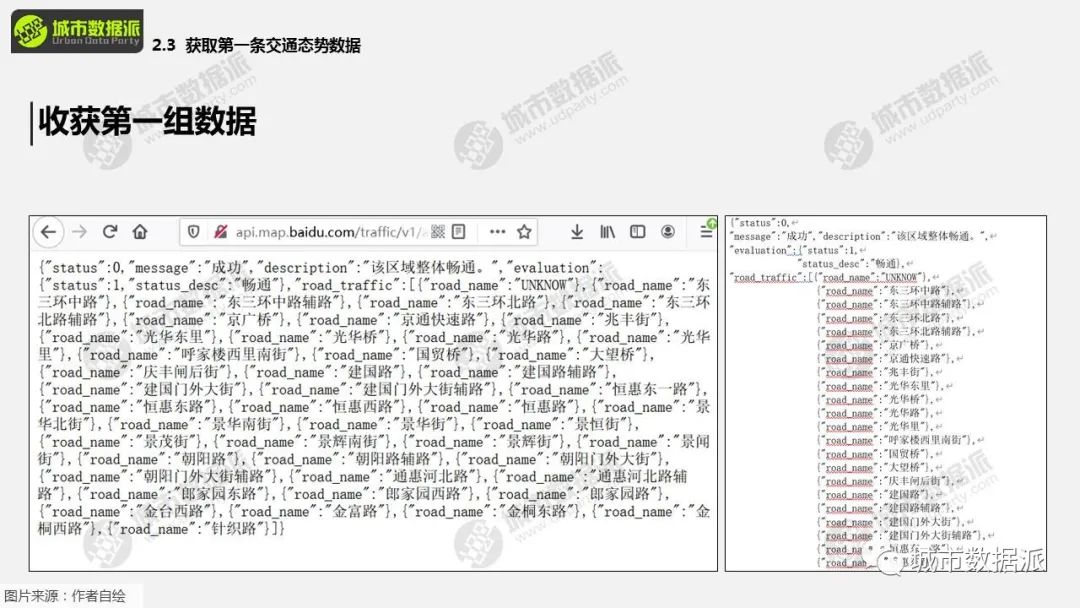
Task: Bookmark this page with the star icon
Action: pos(524,232)
